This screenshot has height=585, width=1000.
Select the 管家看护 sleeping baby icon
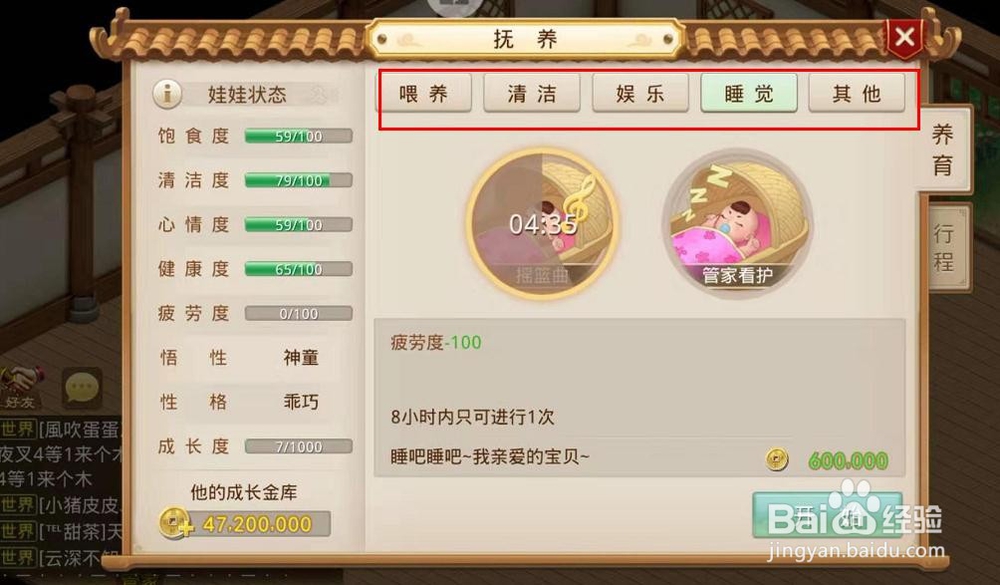click(737, 224)
